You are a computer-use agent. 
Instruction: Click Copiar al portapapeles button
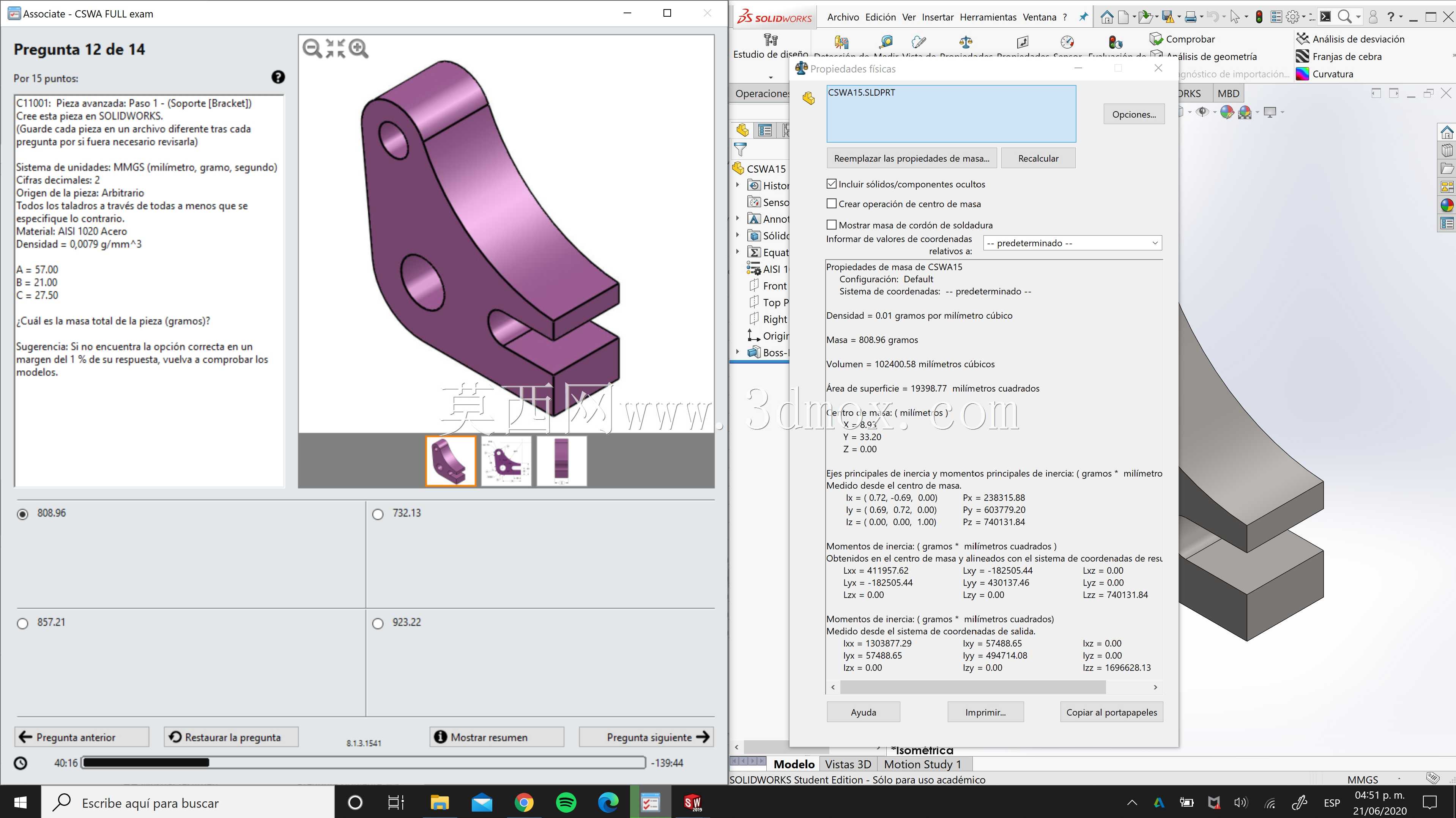(x=1111, y=712)
